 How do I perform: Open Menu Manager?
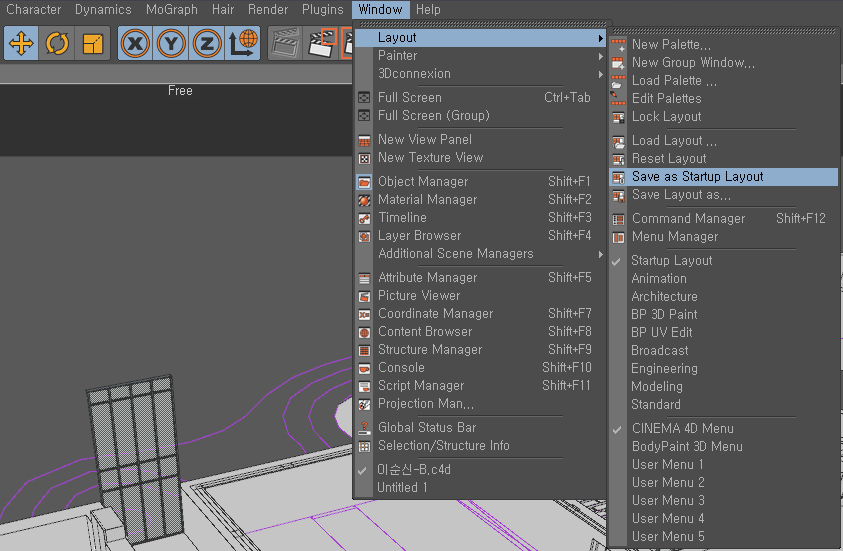click(x=724, y=237)
